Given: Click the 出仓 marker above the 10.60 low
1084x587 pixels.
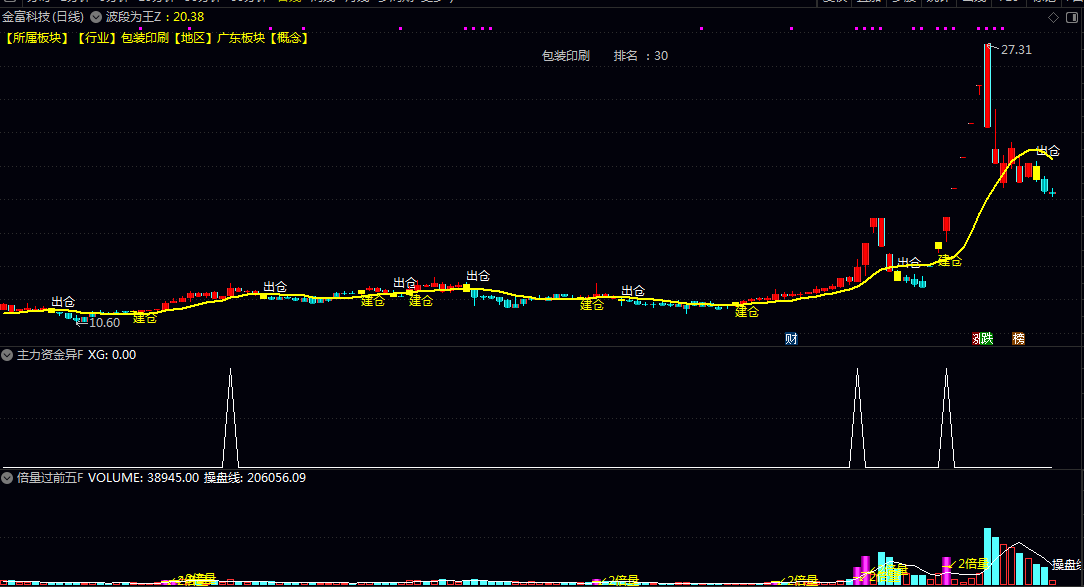Looking at the screenshot, I should [63, 302].
